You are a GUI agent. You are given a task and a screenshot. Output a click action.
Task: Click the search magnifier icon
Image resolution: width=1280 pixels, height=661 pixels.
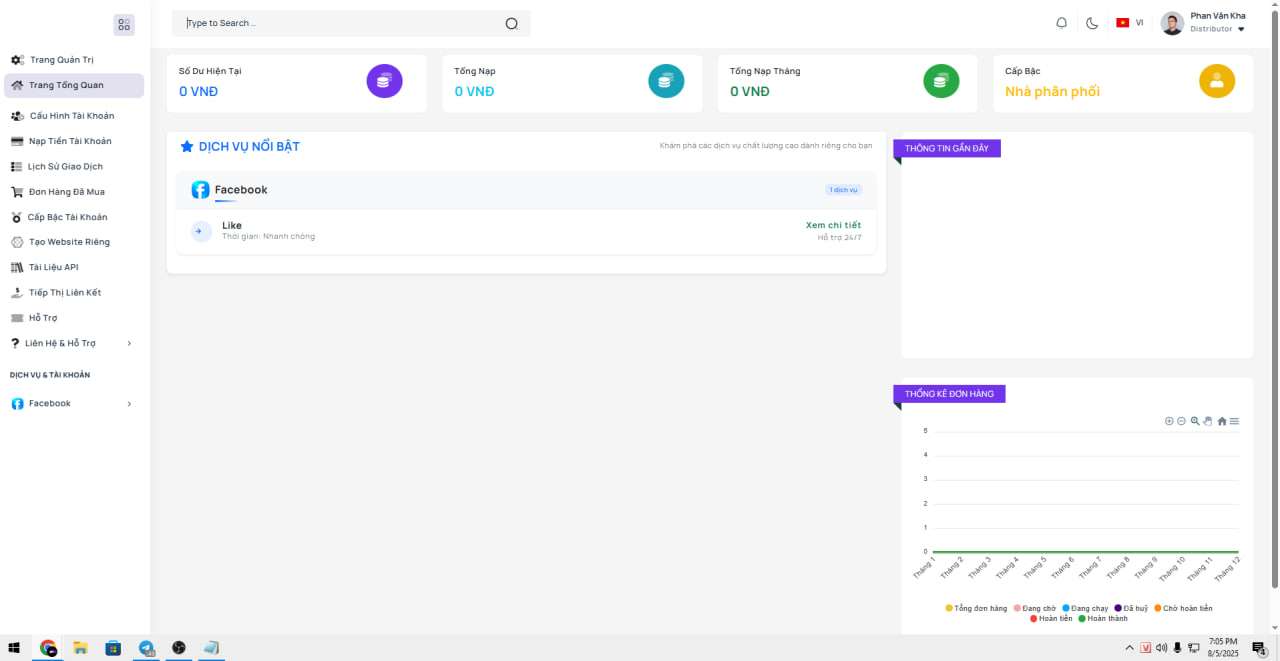coord(511,23)
